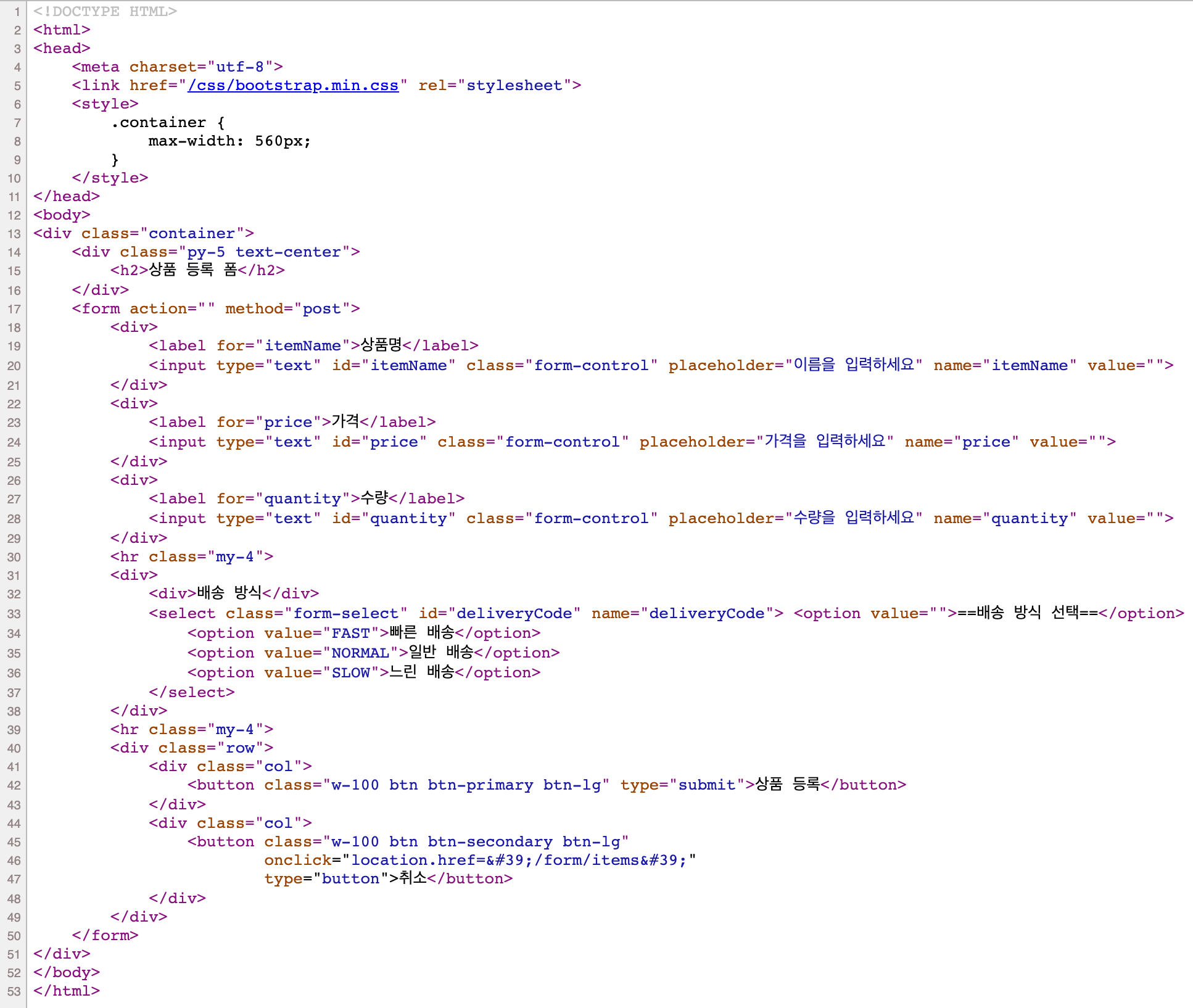
Task: Click line number 1 in gutter
Action: click(17, 12)
